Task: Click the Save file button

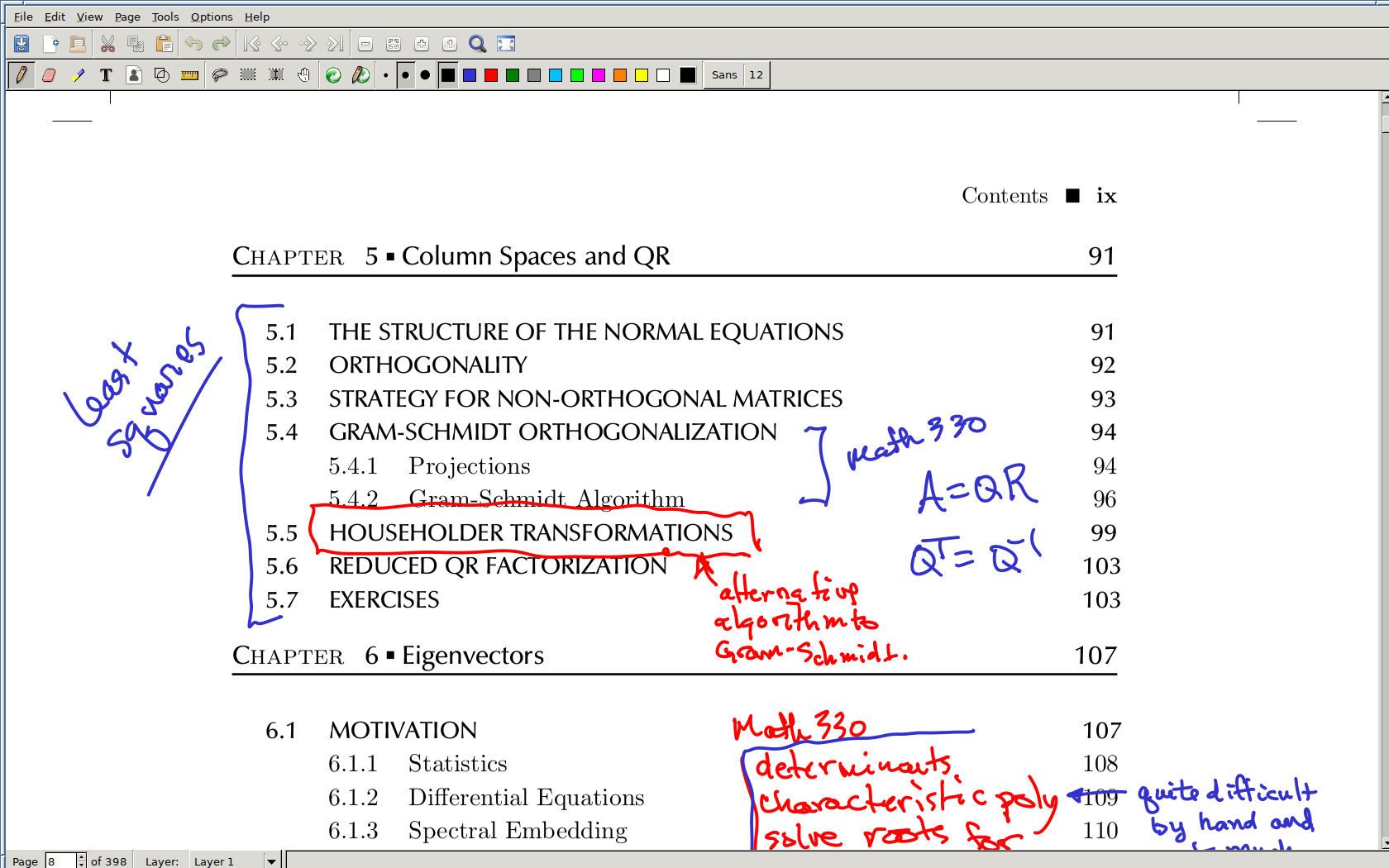Action: point(21,44)
